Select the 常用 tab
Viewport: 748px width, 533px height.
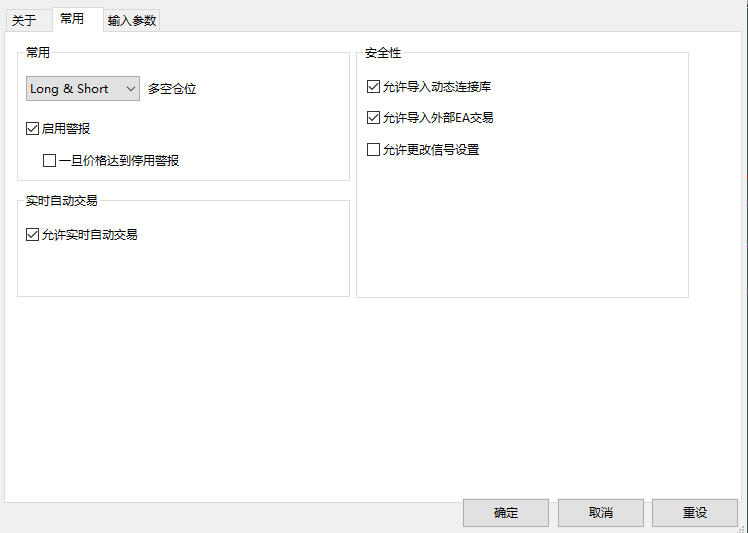click(x=72, y=18)
